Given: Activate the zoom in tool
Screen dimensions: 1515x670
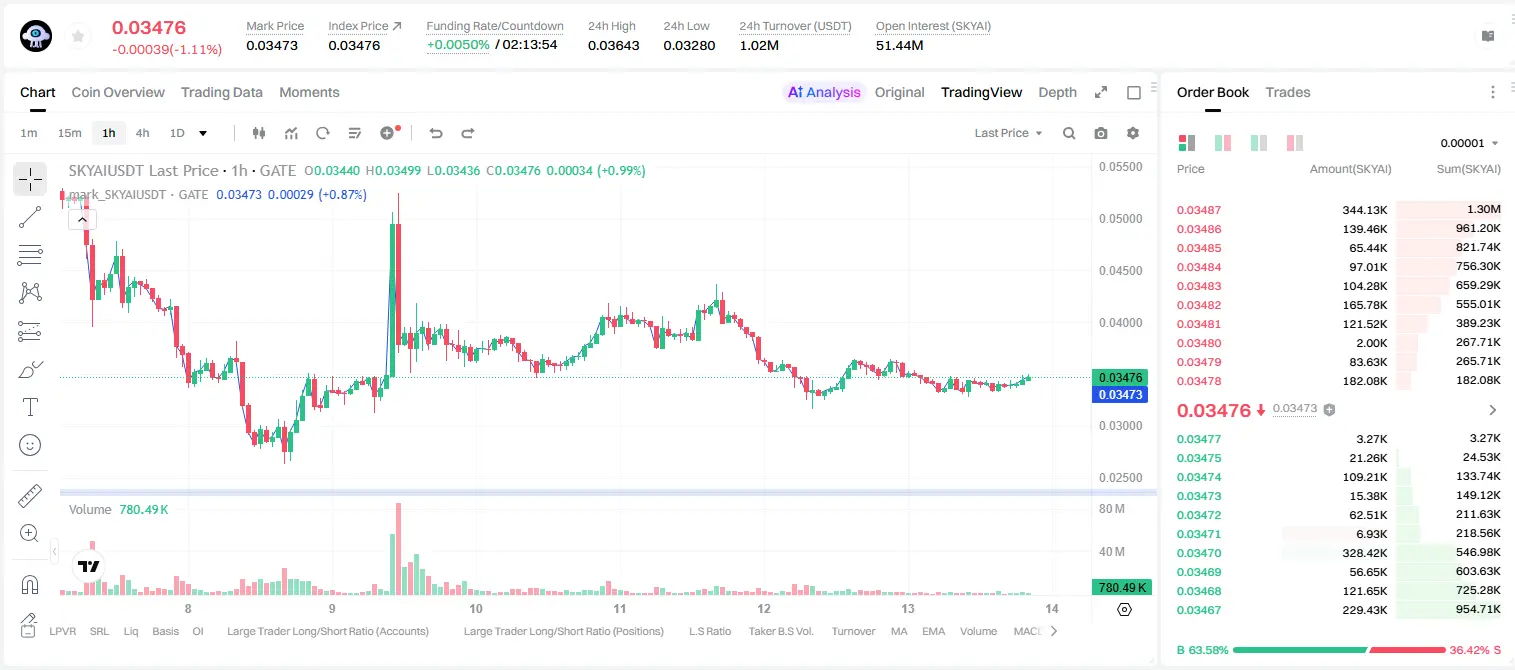Looking at the screenshot, I should [30, 533].
